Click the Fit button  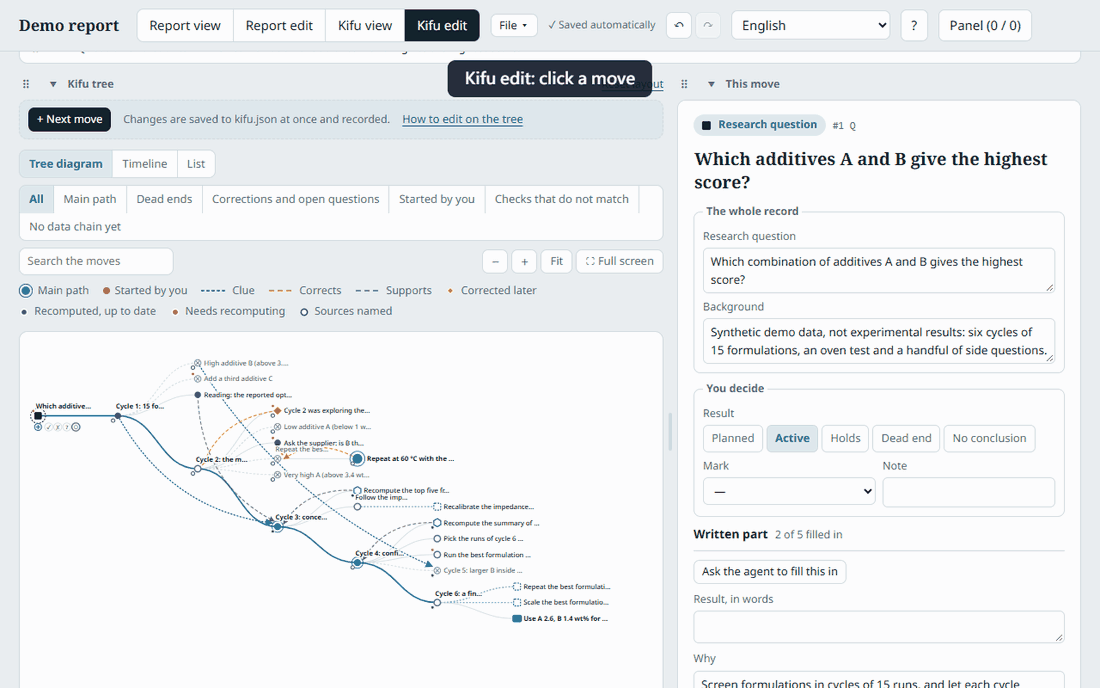coord(556,262)
